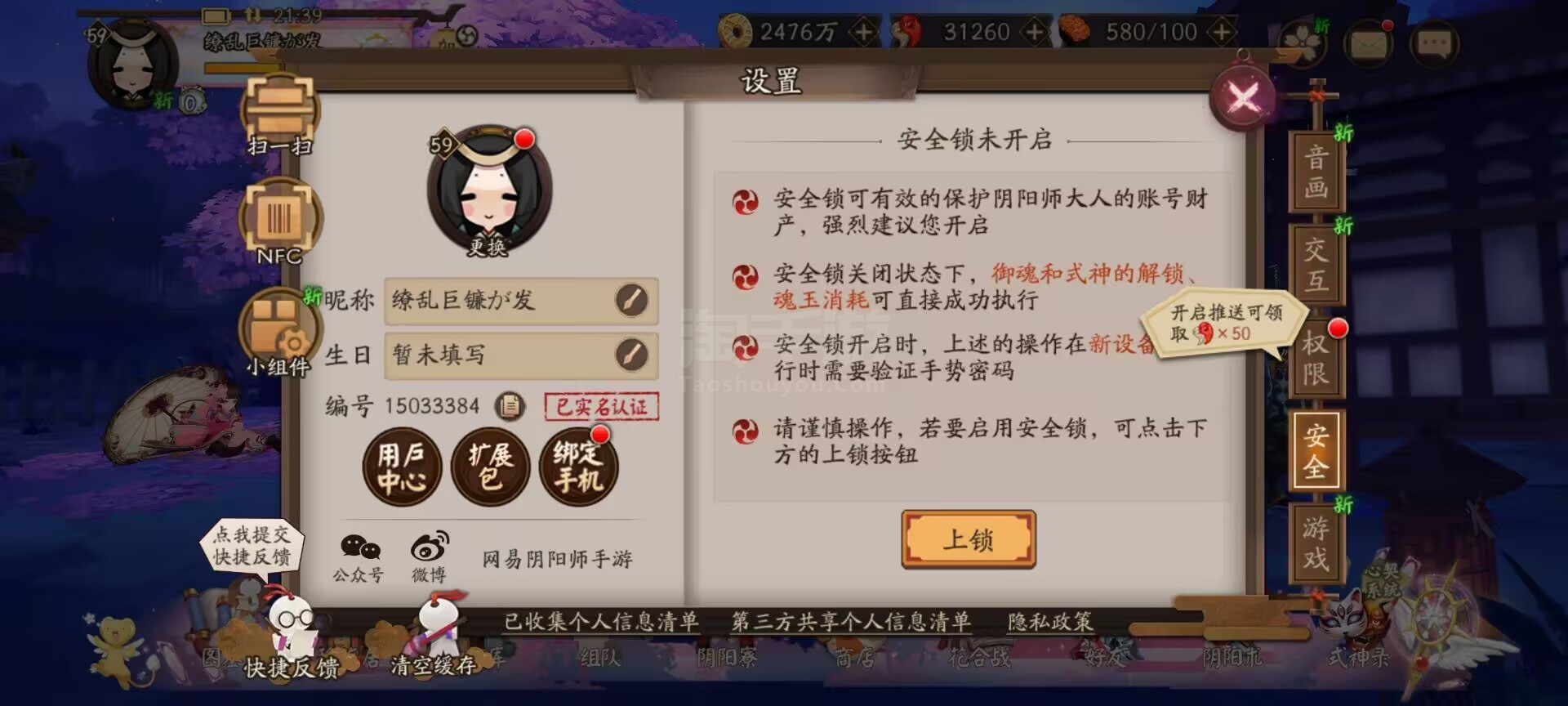Open the chat bubble icon
Viewport: 1568px width, 706px height.
coord(1434,43)
